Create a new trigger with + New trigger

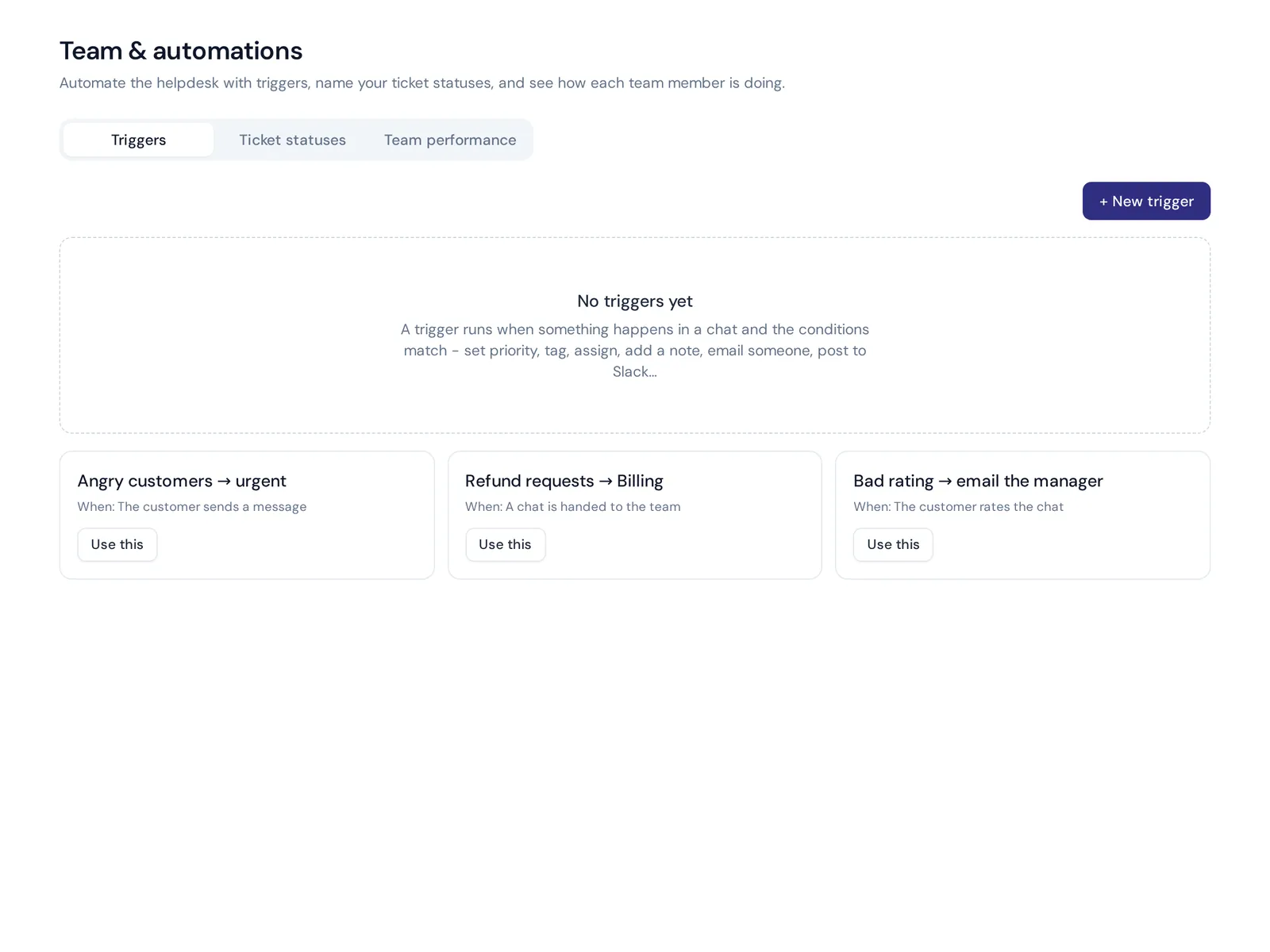click(x=1146, y=202)
